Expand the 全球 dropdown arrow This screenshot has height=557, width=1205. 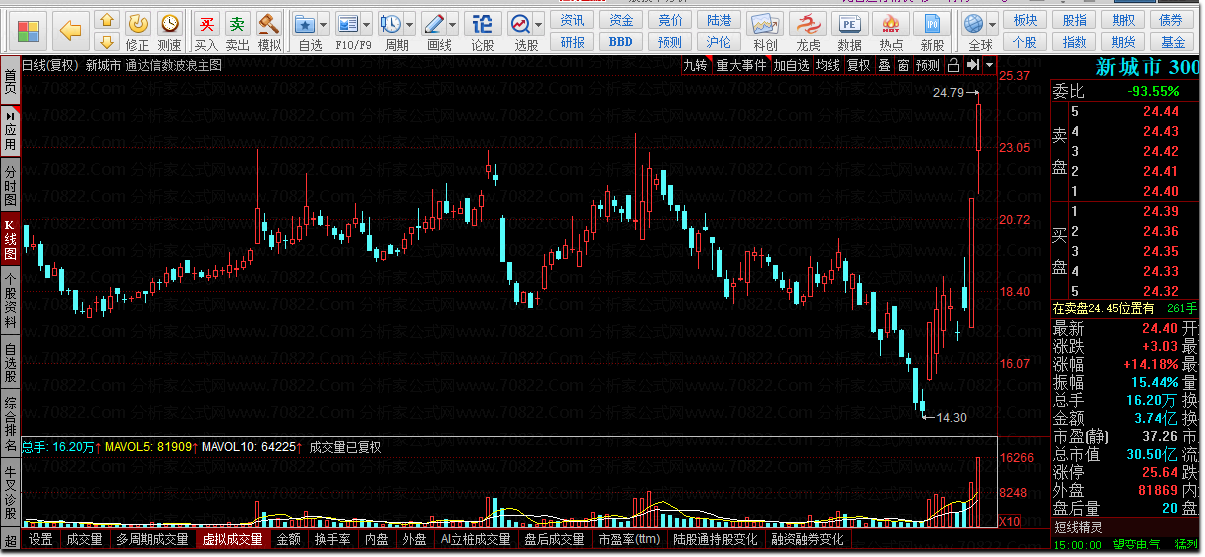[x=993, y=23]
